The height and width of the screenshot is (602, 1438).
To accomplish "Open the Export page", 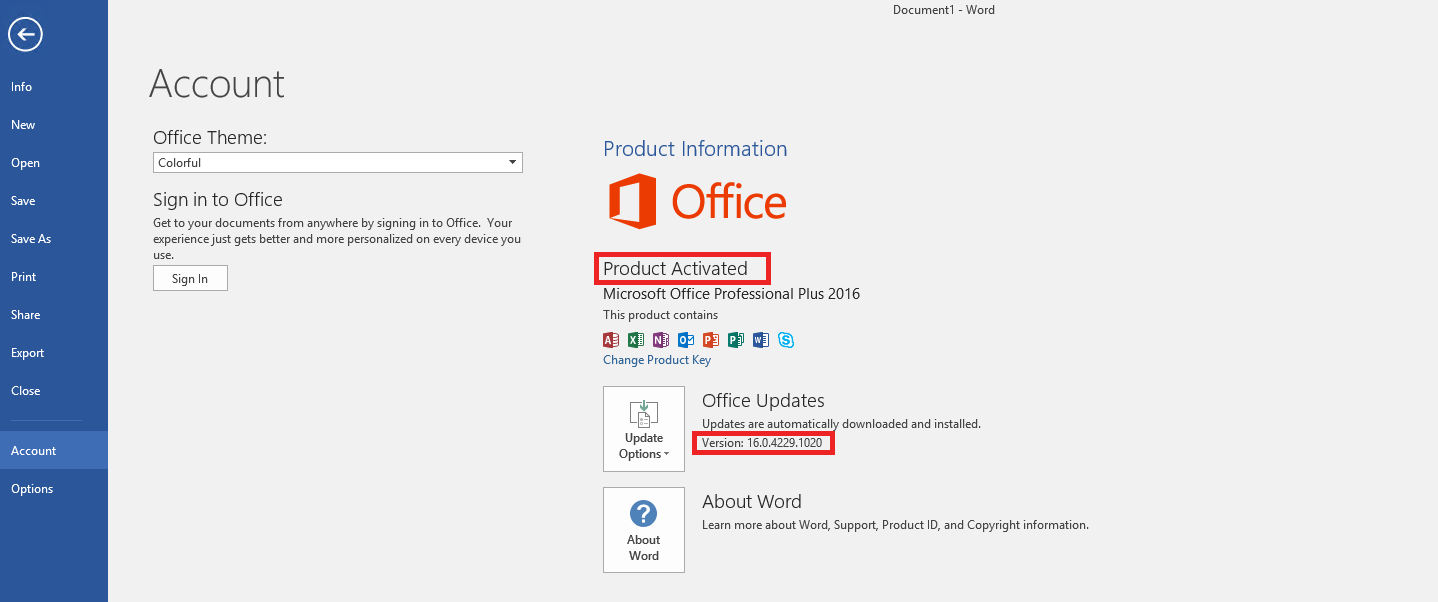I will [54, 353].
